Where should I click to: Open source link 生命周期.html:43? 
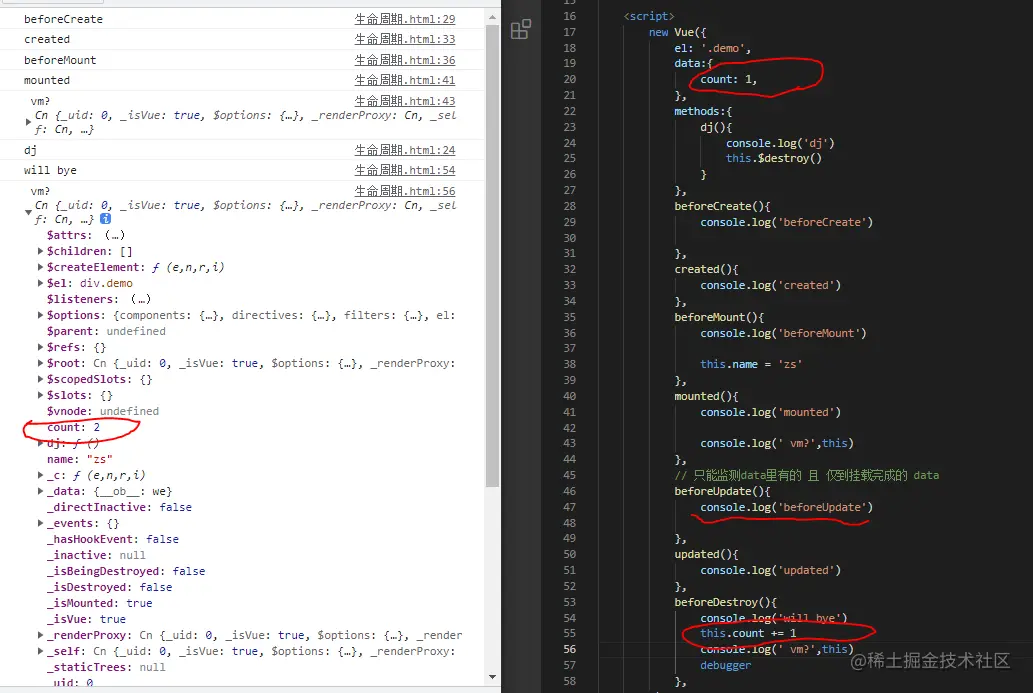pos(405,101)
